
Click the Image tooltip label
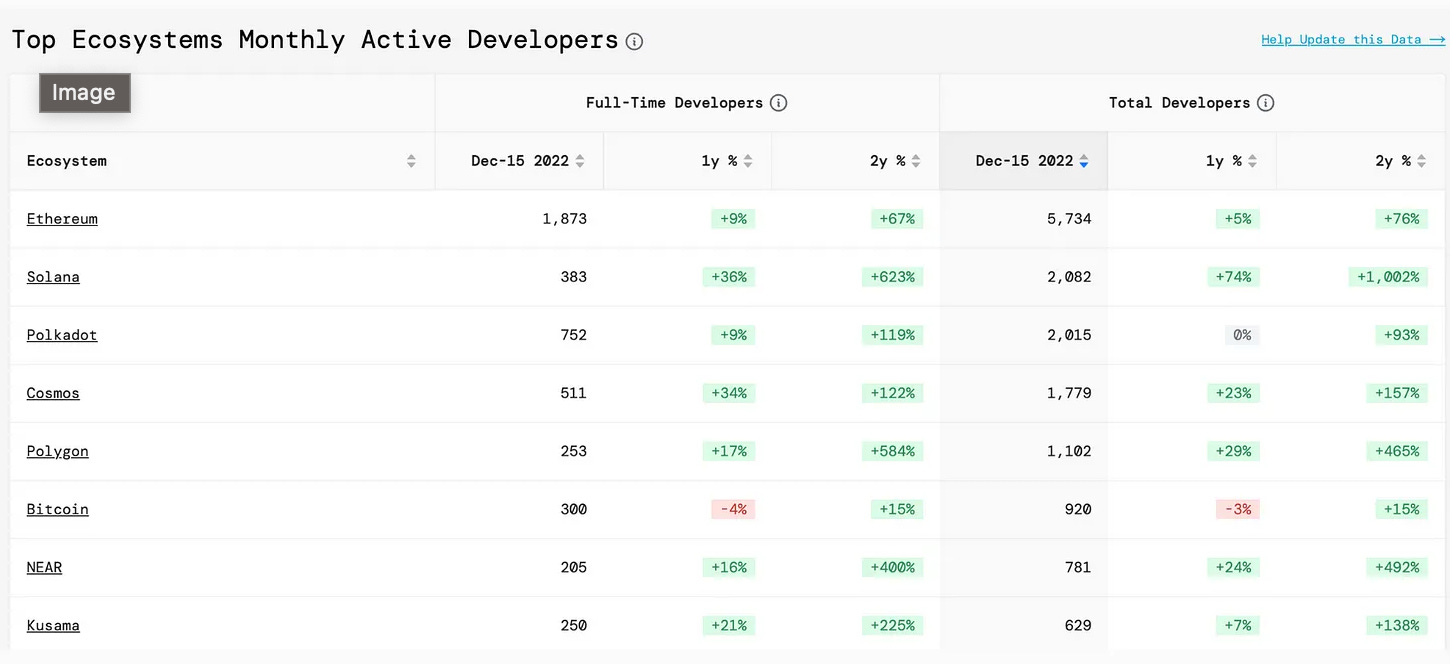(x=85, y=93)
